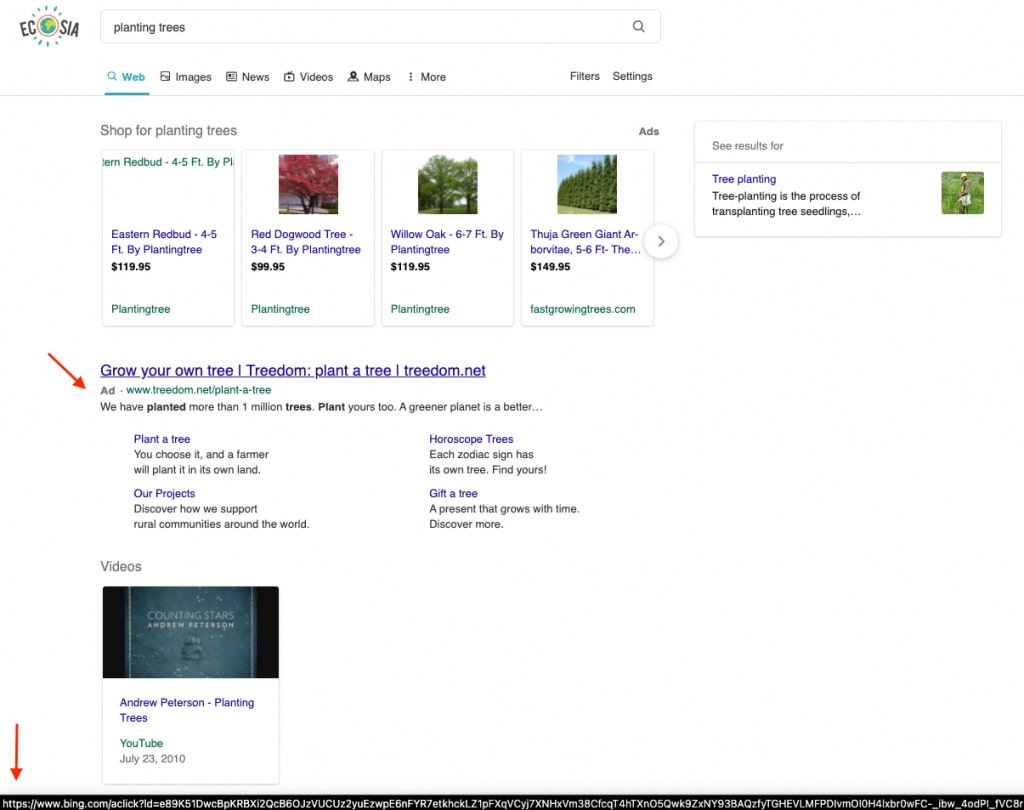This screenshot has height=810, width=1024.
Task: Click the $119.95 price under Eastern Redbud
Action: 131,267
